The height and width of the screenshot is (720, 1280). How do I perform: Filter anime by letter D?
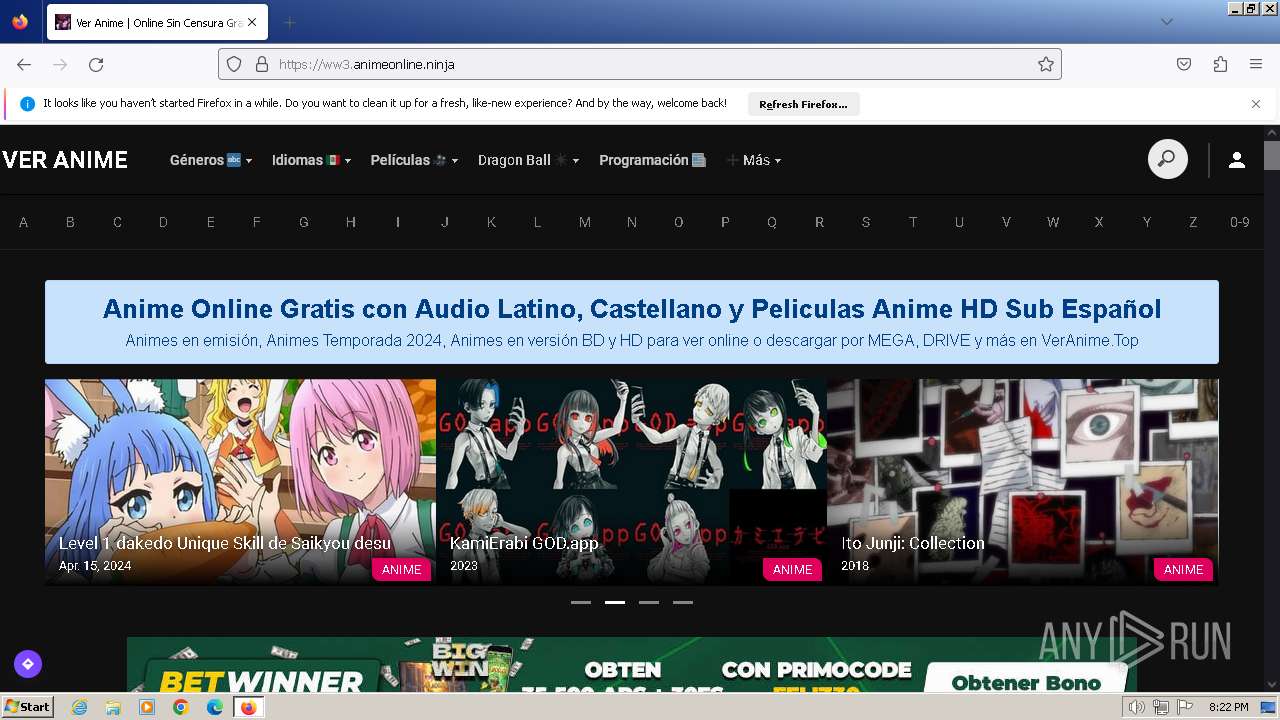tap(163, 222)
